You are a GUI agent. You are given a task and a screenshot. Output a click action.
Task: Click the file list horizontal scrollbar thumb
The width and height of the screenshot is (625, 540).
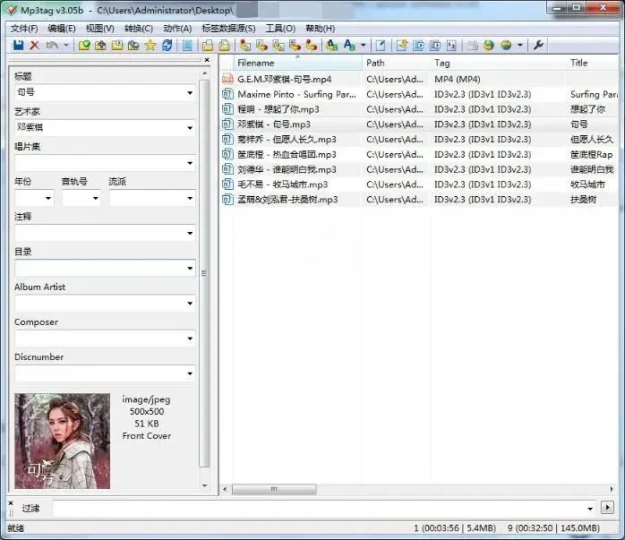274,489
